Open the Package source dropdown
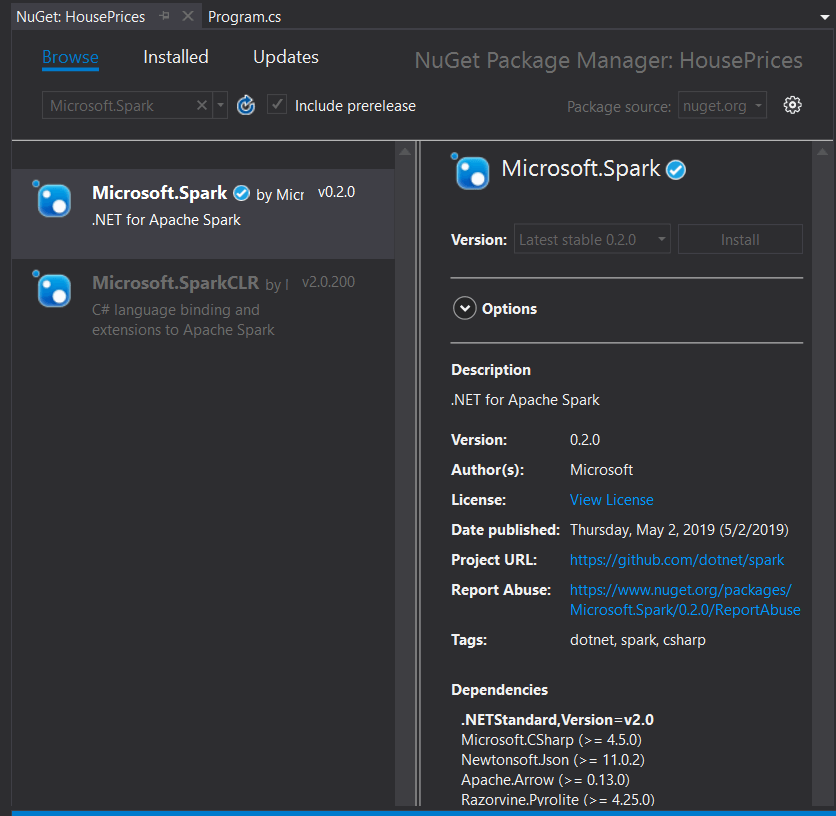Viewport: 836px width, 816px height. point(722,105)
